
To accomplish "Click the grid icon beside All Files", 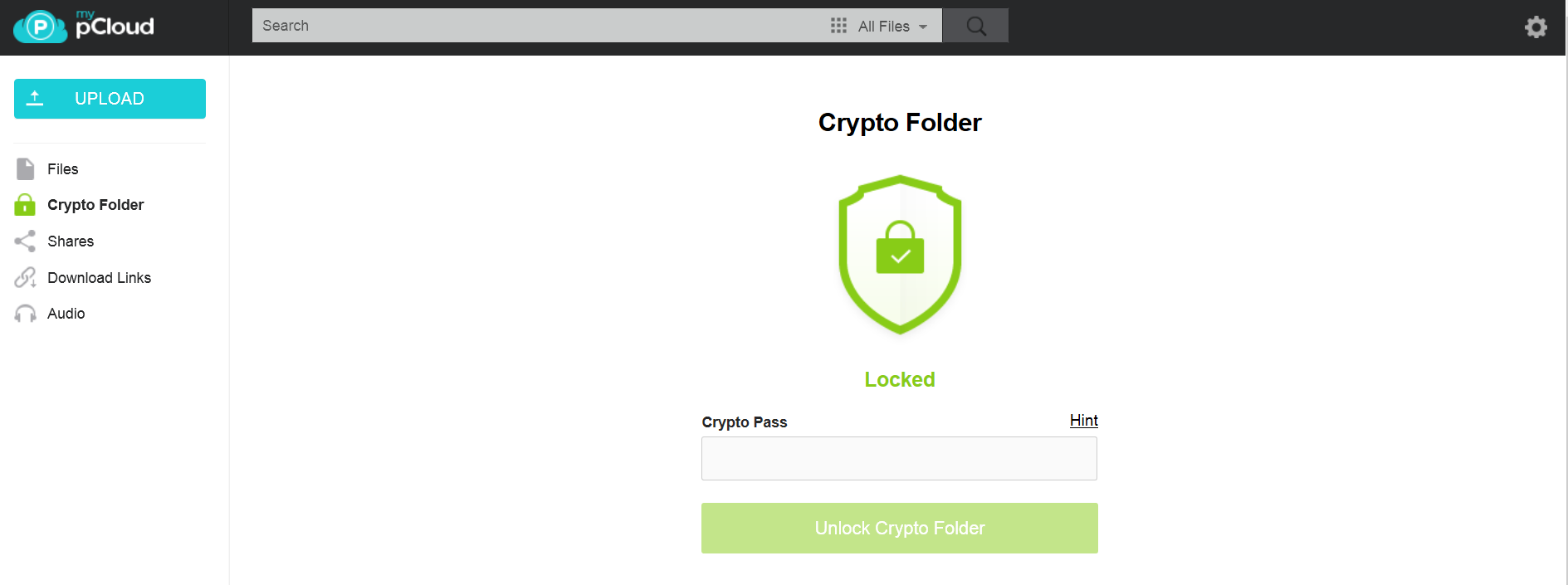I will 838,26.
